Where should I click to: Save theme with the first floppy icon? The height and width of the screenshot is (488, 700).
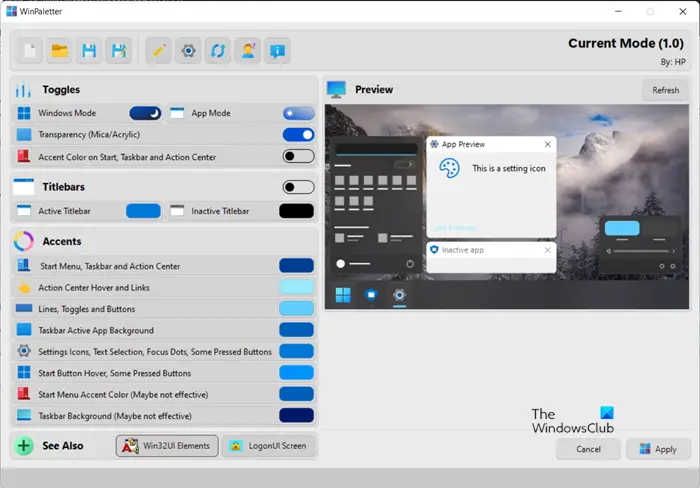point(89,50)
